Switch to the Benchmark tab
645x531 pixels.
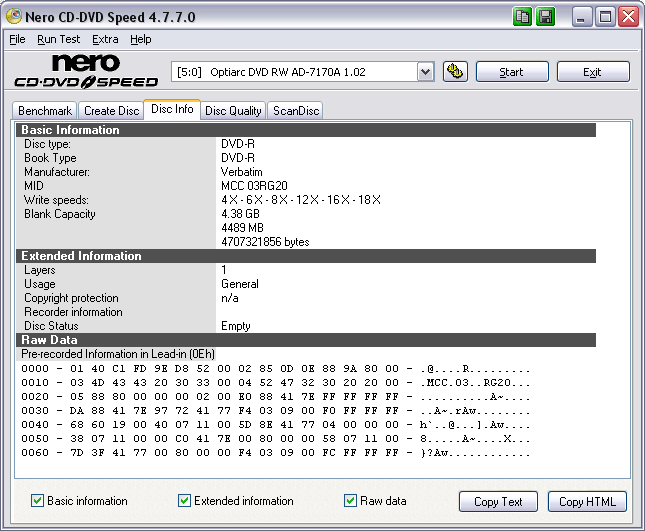click(45, 111)
